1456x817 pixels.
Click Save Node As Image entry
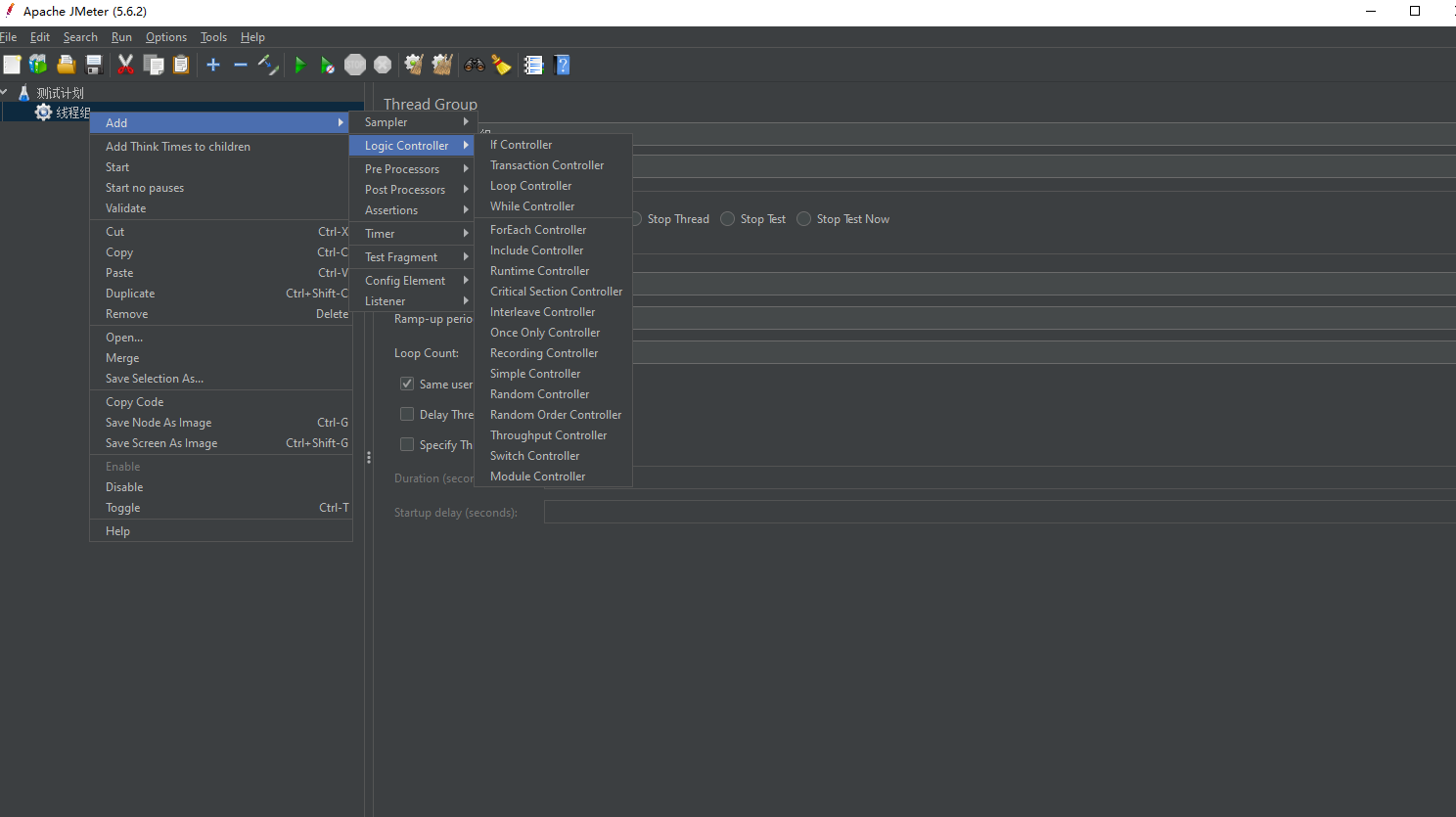tap(221, 423)
